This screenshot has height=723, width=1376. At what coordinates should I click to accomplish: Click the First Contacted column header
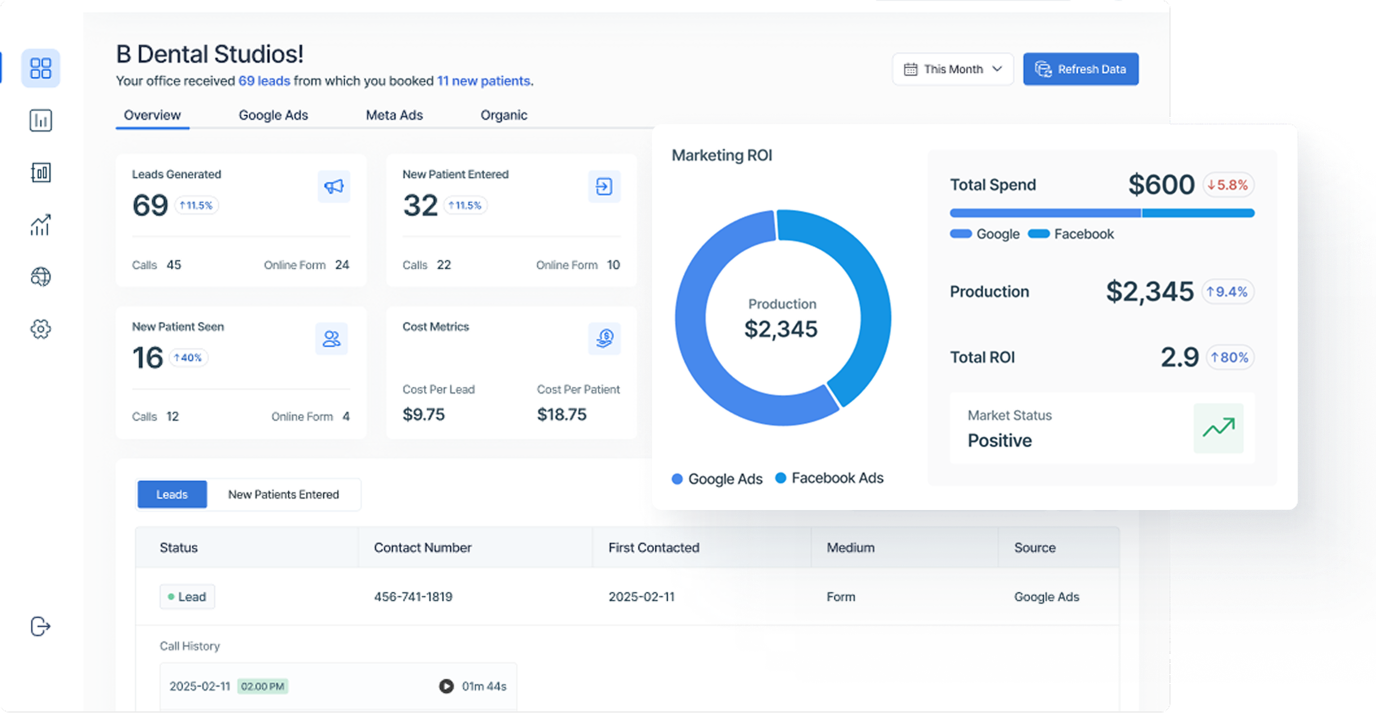tap(654, 548)
